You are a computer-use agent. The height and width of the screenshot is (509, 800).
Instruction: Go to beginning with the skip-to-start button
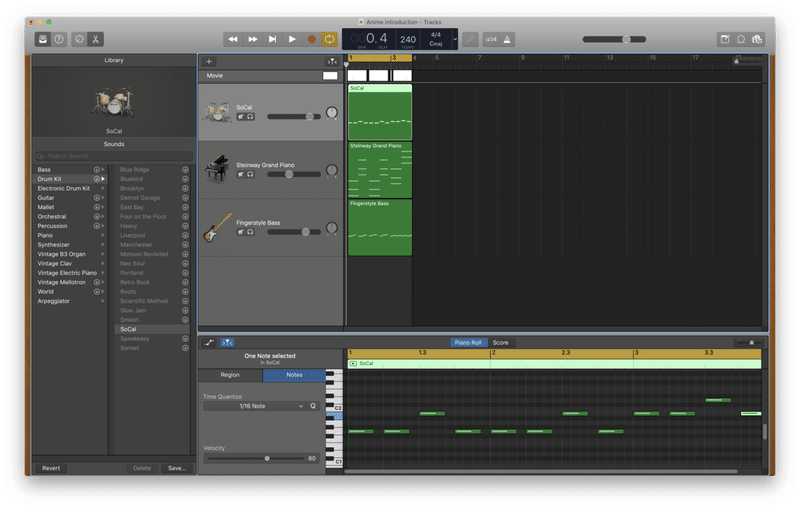(x=272, y=39)
